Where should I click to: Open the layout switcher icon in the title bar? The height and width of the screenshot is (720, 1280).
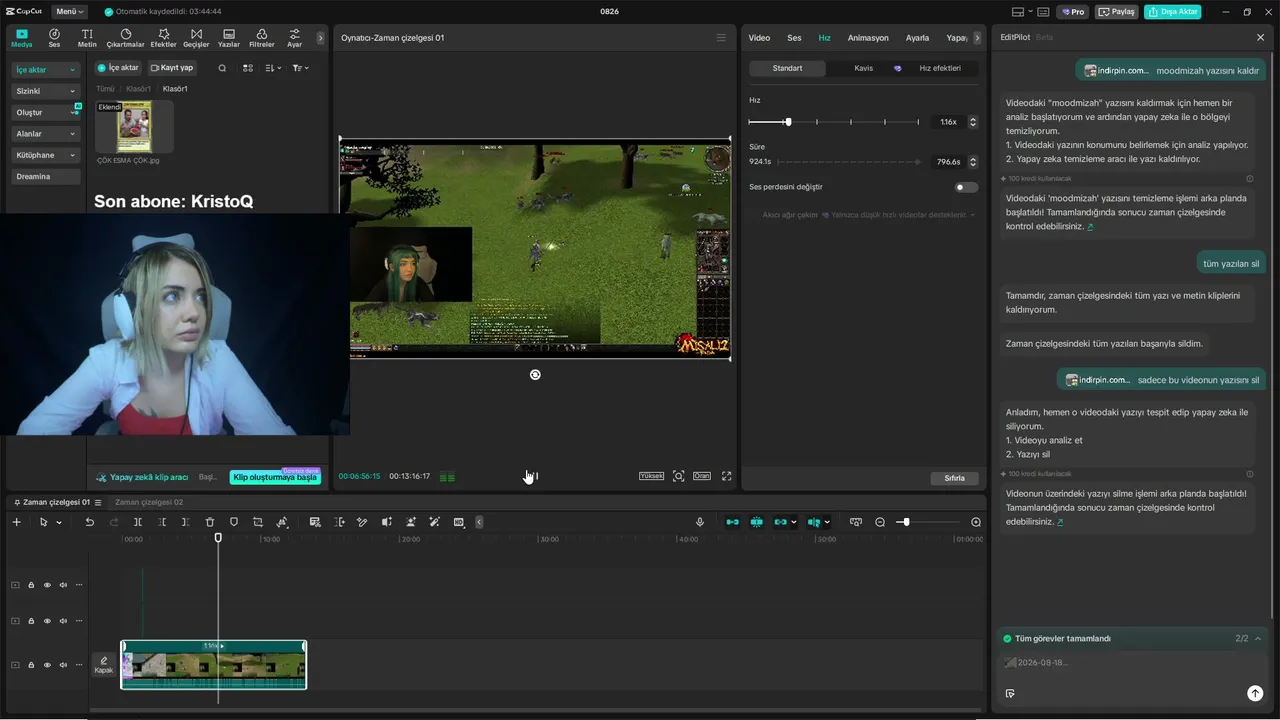[x=1018, y=12]
